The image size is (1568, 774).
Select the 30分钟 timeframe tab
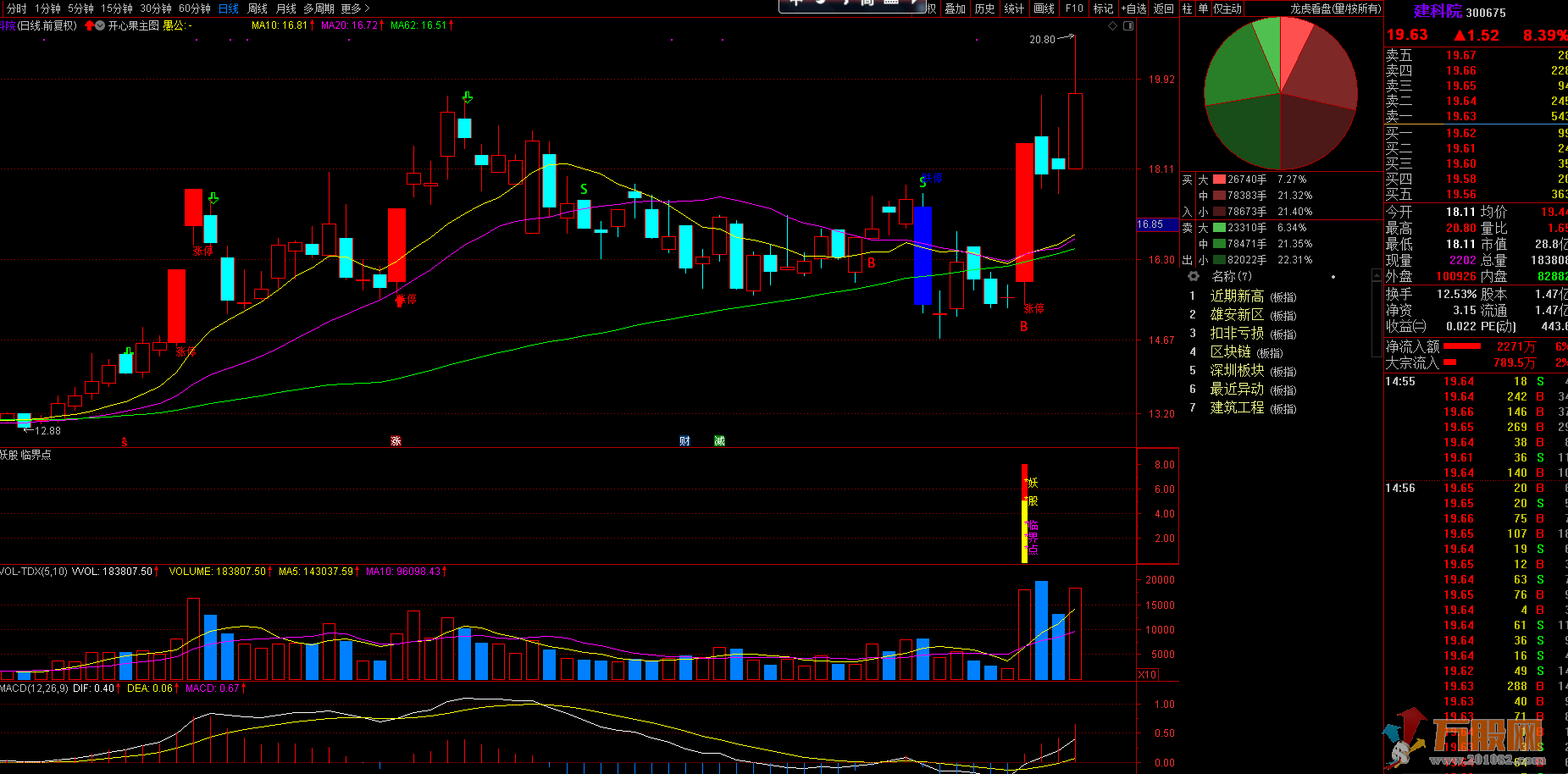coord(156,8)
